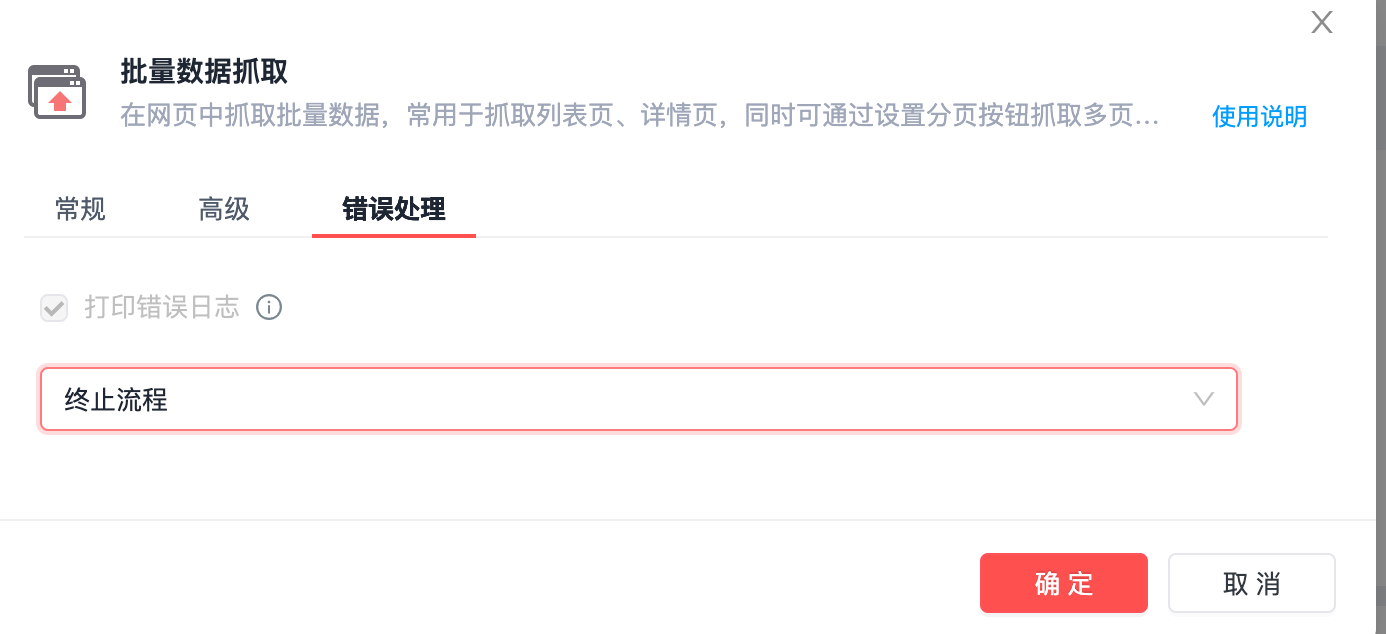Image resolution: width=1386 pixels, height=634 pixels.
Task: Open the 高级 tab
Action: 224,210
